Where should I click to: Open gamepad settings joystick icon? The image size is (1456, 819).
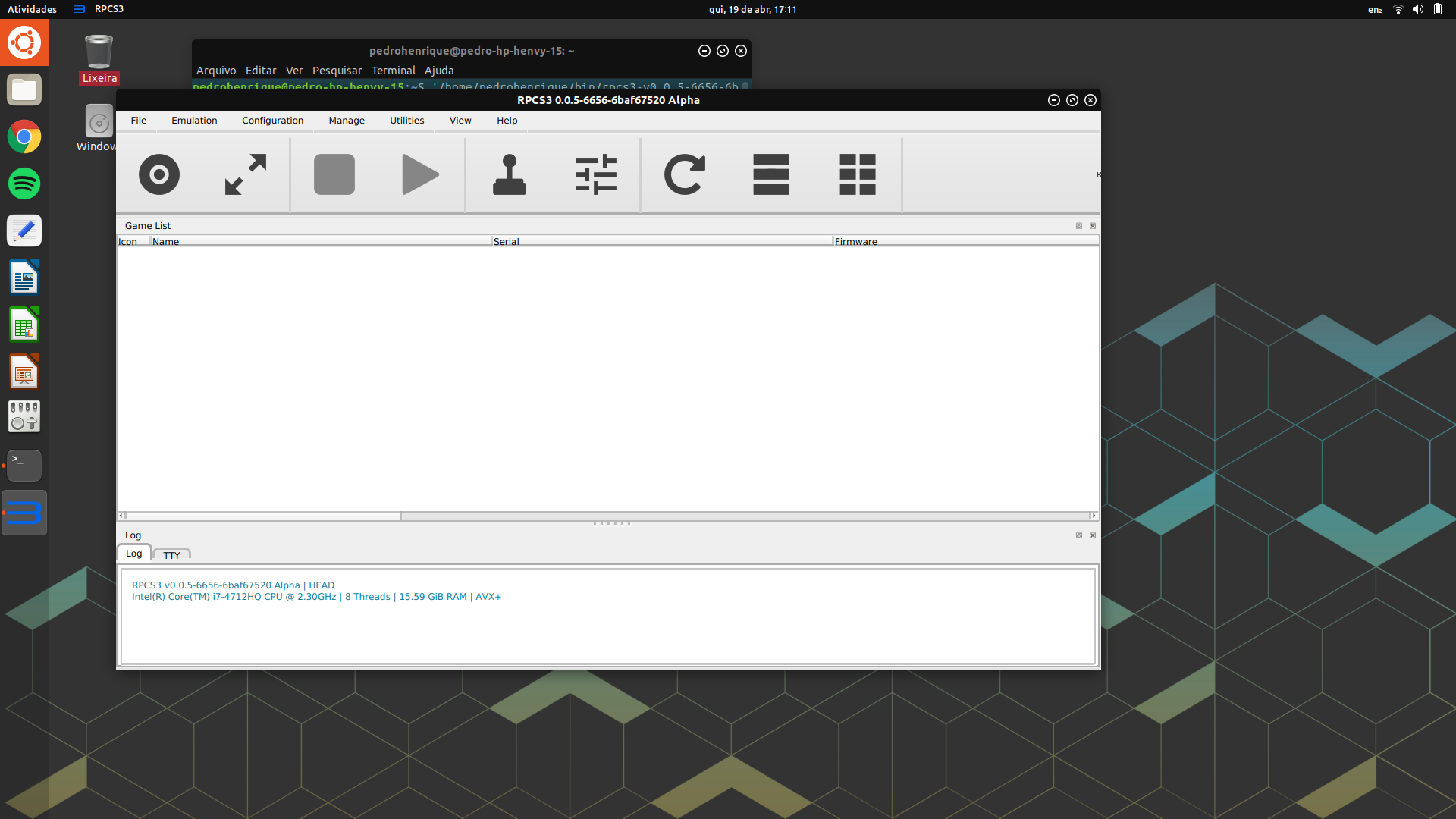coord(510,174)
